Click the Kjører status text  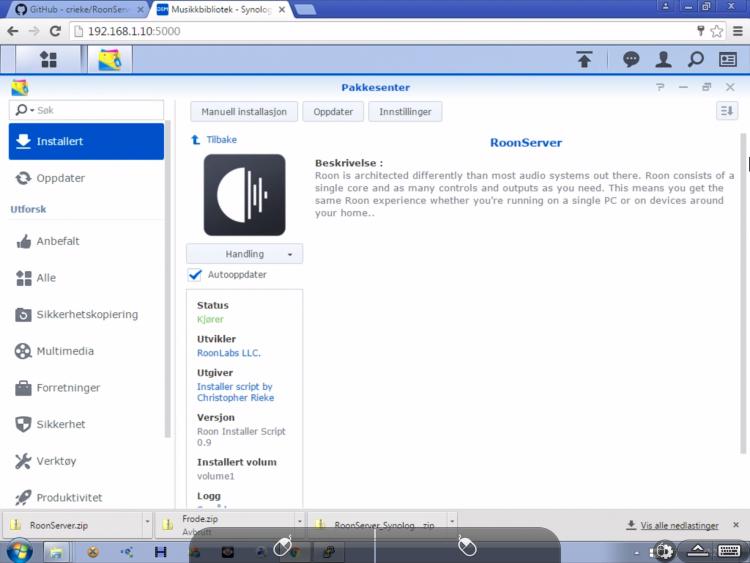[x=210, y=320]
